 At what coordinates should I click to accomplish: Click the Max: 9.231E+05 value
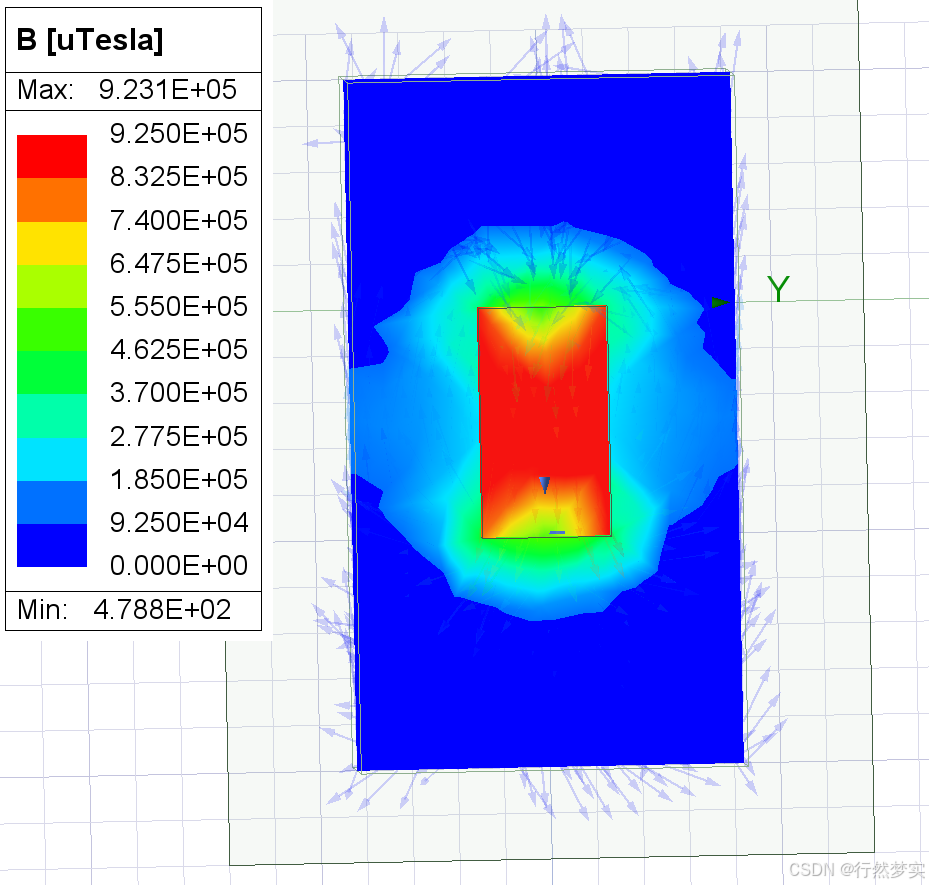point(168,89)
